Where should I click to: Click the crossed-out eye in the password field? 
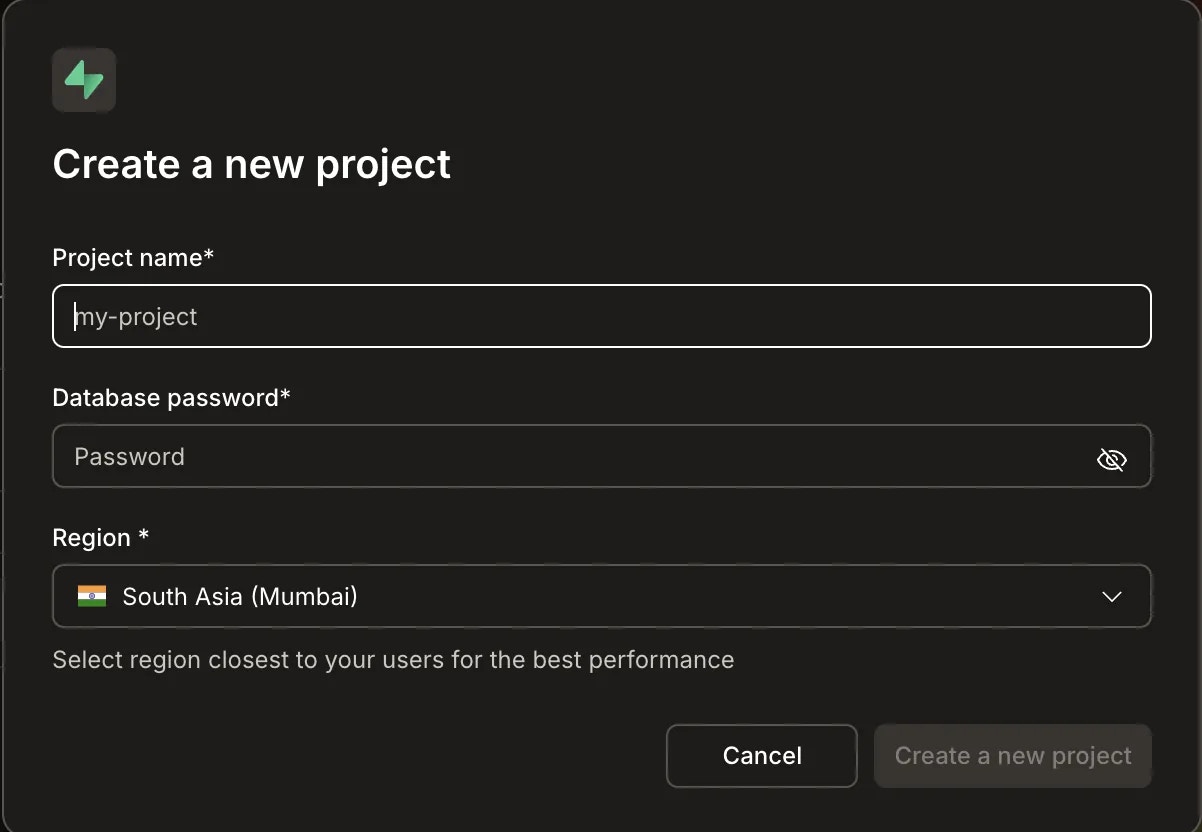coord(1112,459)
